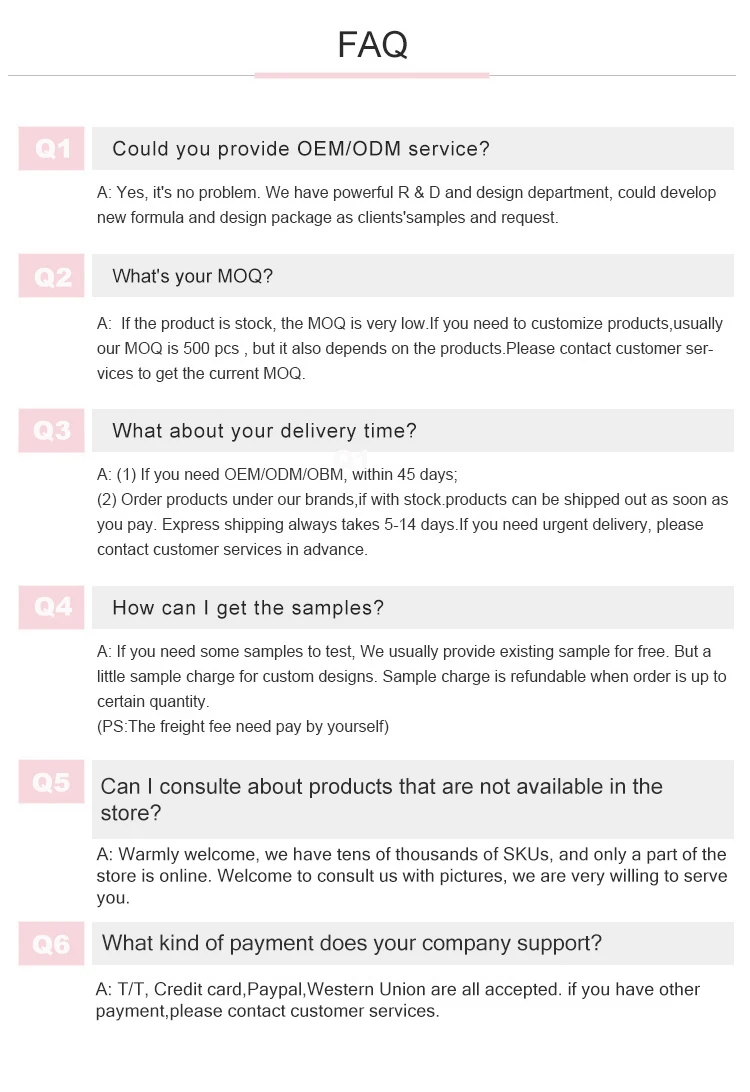Click the pink Q2 badge
Viewport: 750px width, 1092px height.
click(52, 276)
